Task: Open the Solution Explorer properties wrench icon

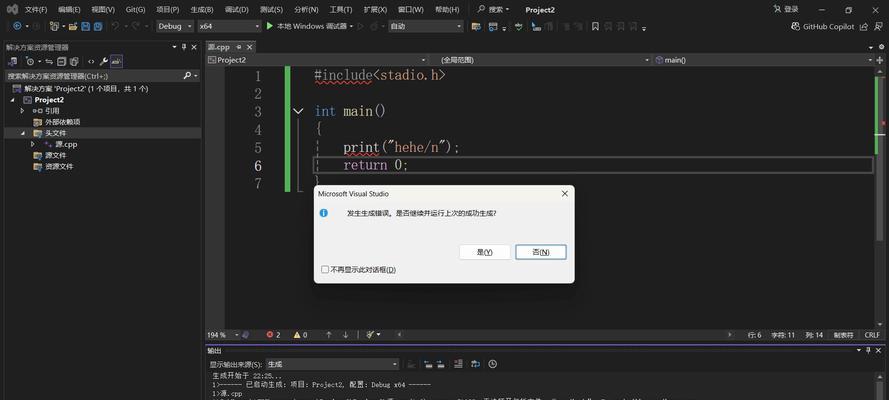Action: pyautogui.click(x=104, y=61)
